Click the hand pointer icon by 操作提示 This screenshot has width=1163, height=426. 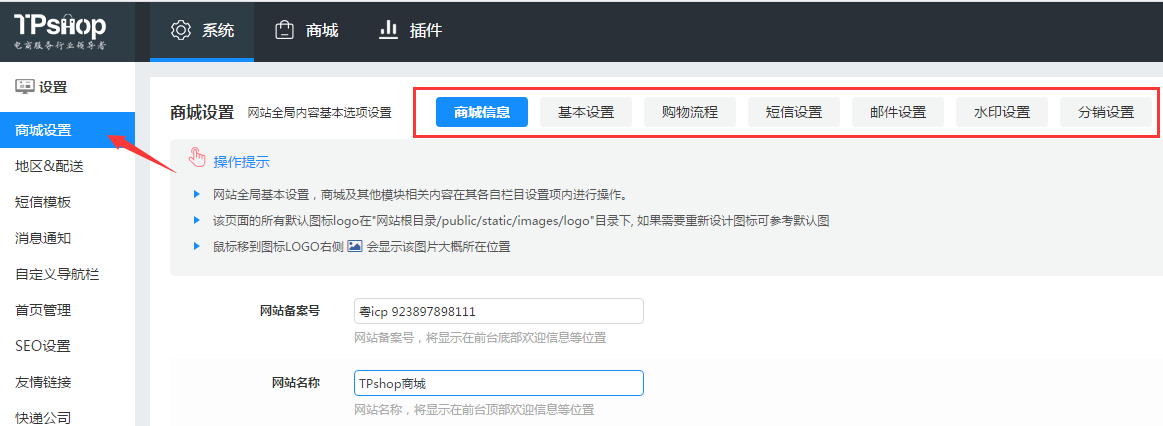[197, 161]
